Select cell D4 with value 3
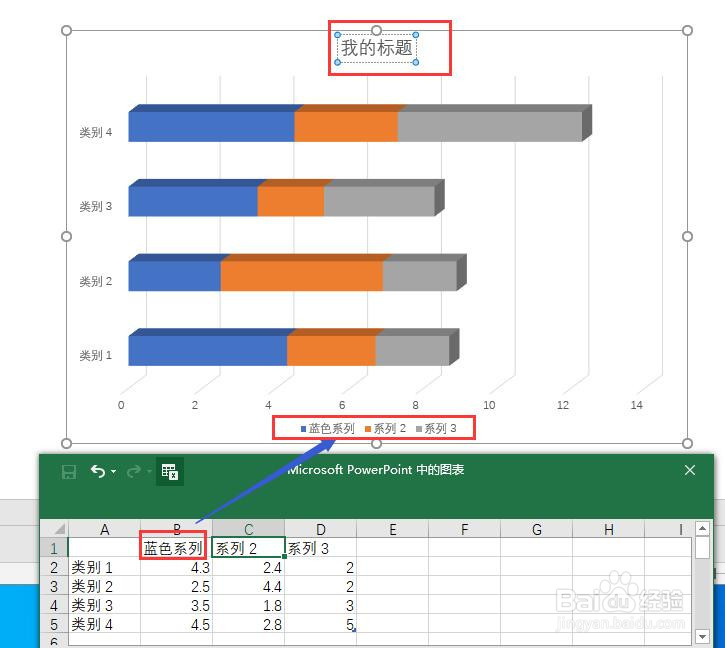 tap(320, 605)
